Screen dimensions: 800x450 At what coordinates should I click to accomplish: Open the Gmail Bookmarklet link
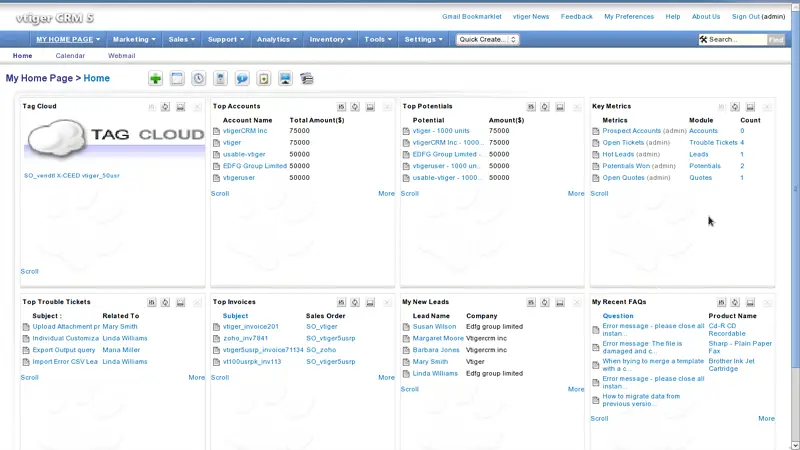coord(472,16)
